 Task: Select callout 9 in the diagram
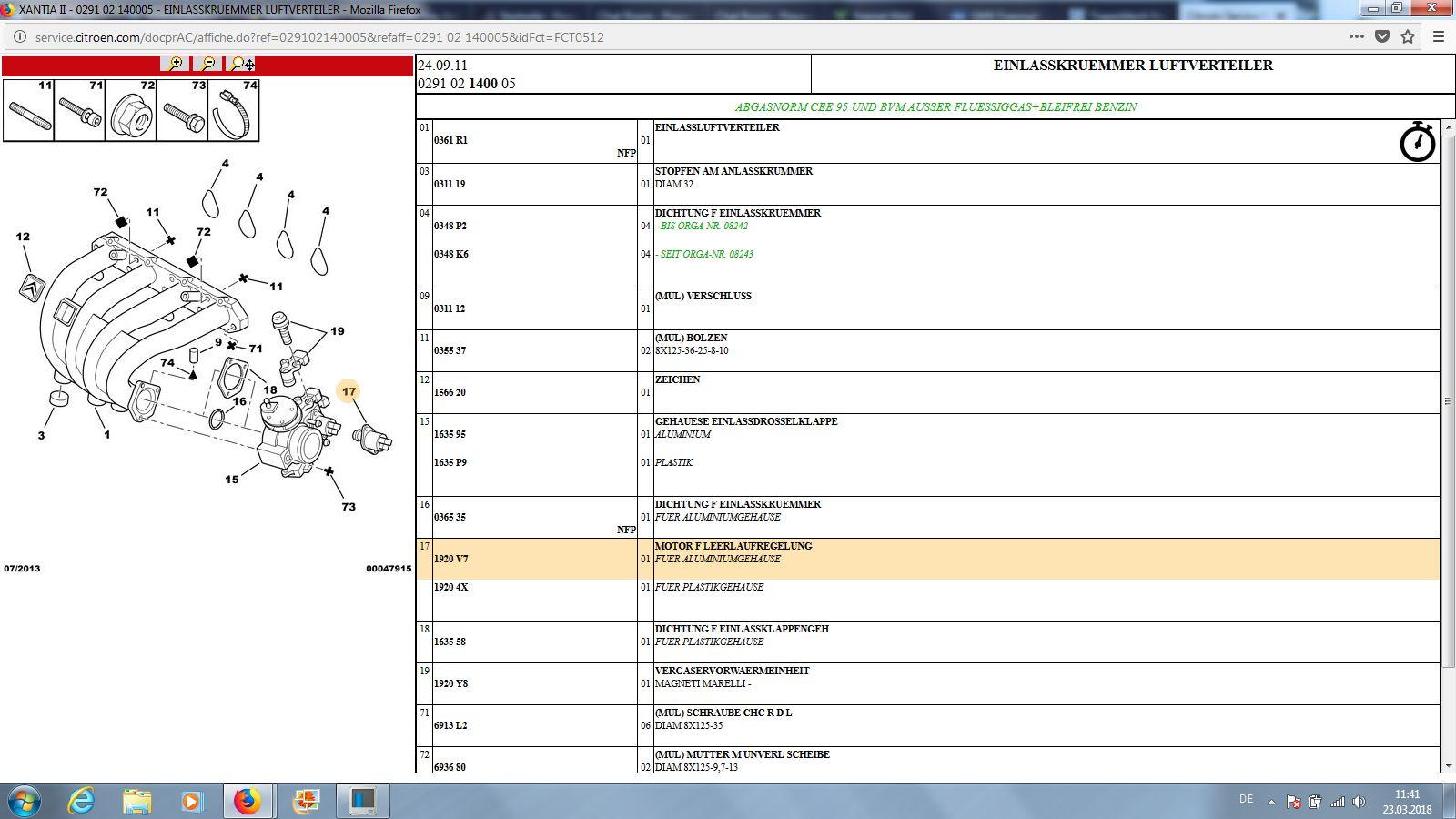(x=218, y=343)
